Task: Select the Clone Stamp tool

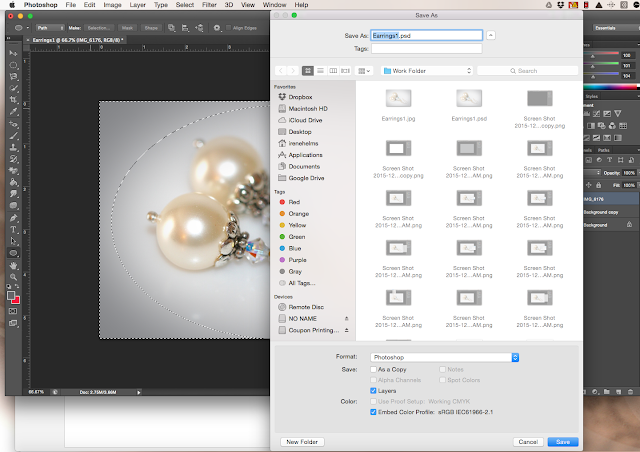Action: pos(13,147)
